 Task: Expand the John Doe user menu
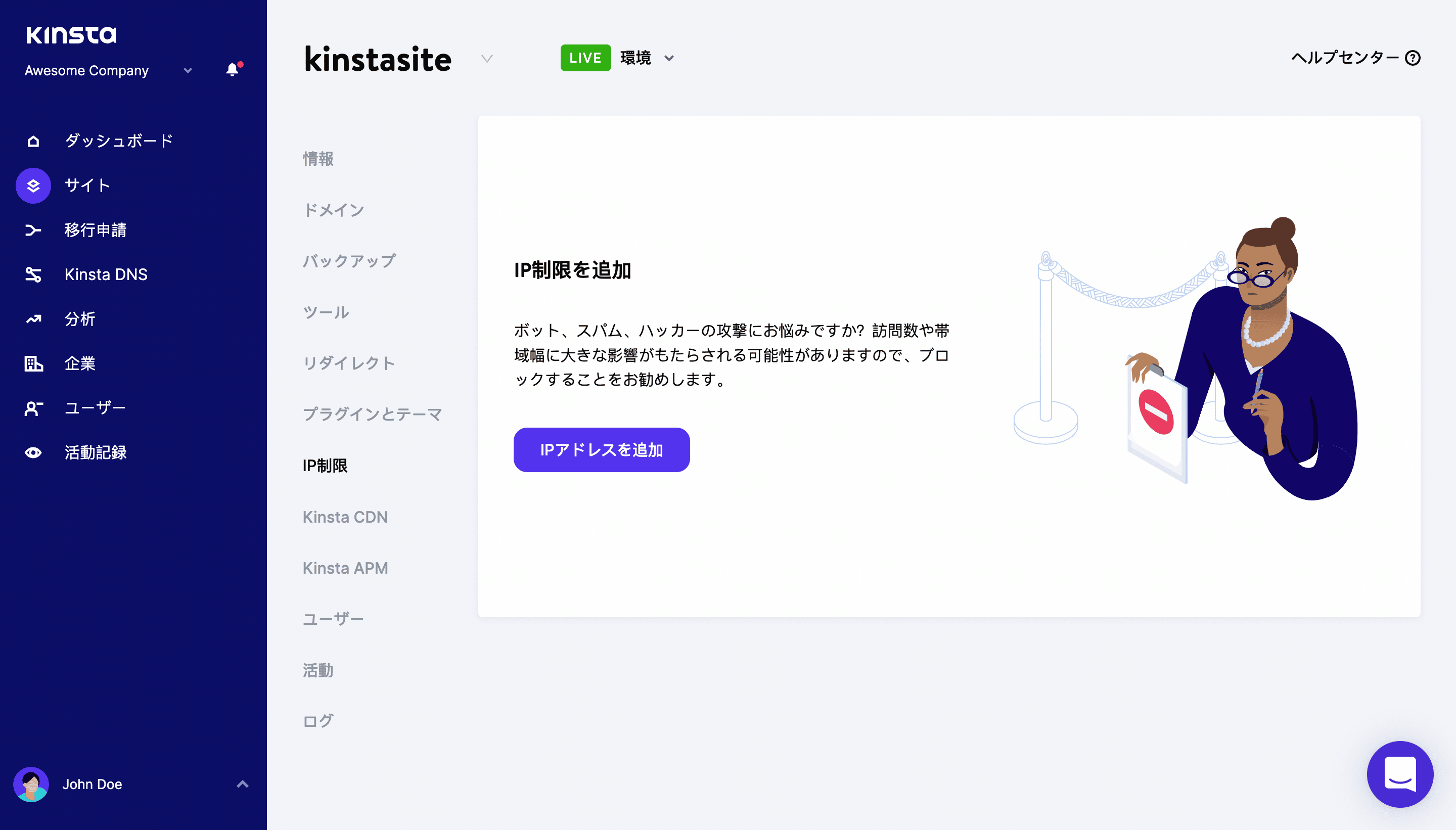243,784
